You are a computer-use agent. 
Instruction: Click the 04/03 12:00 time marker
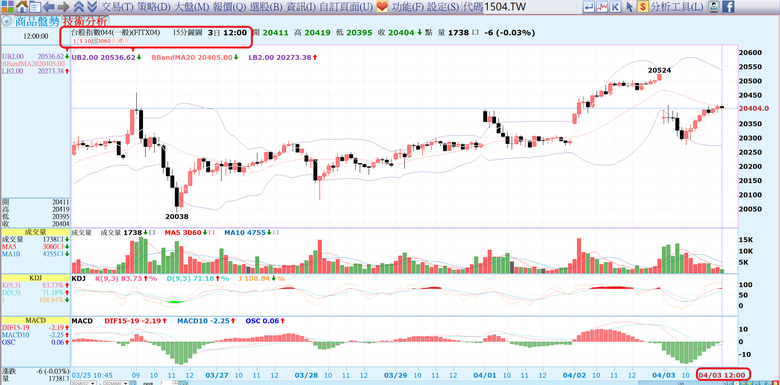pyautogui.click(x=723, y=375)
